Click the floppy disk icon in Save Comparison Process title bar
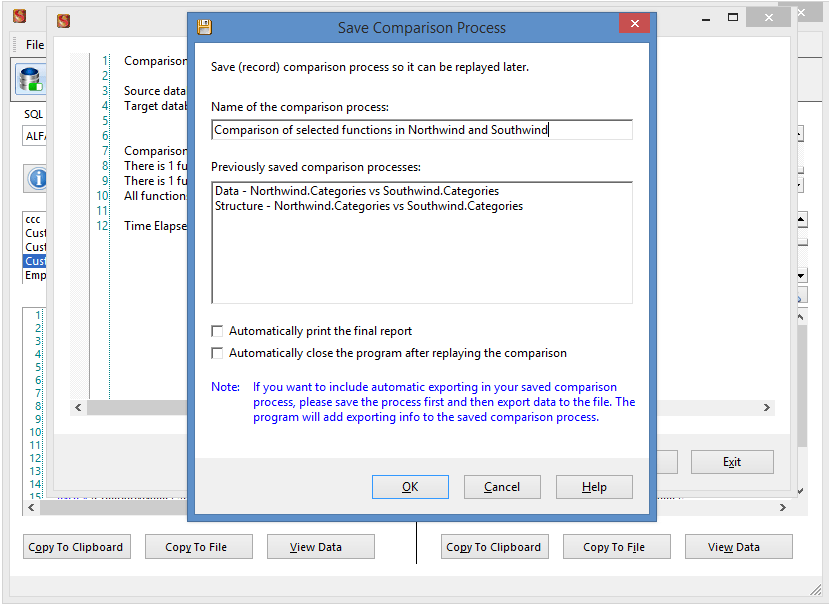Image resolution: width=829 pixels, height=604 pixels. 204,27
